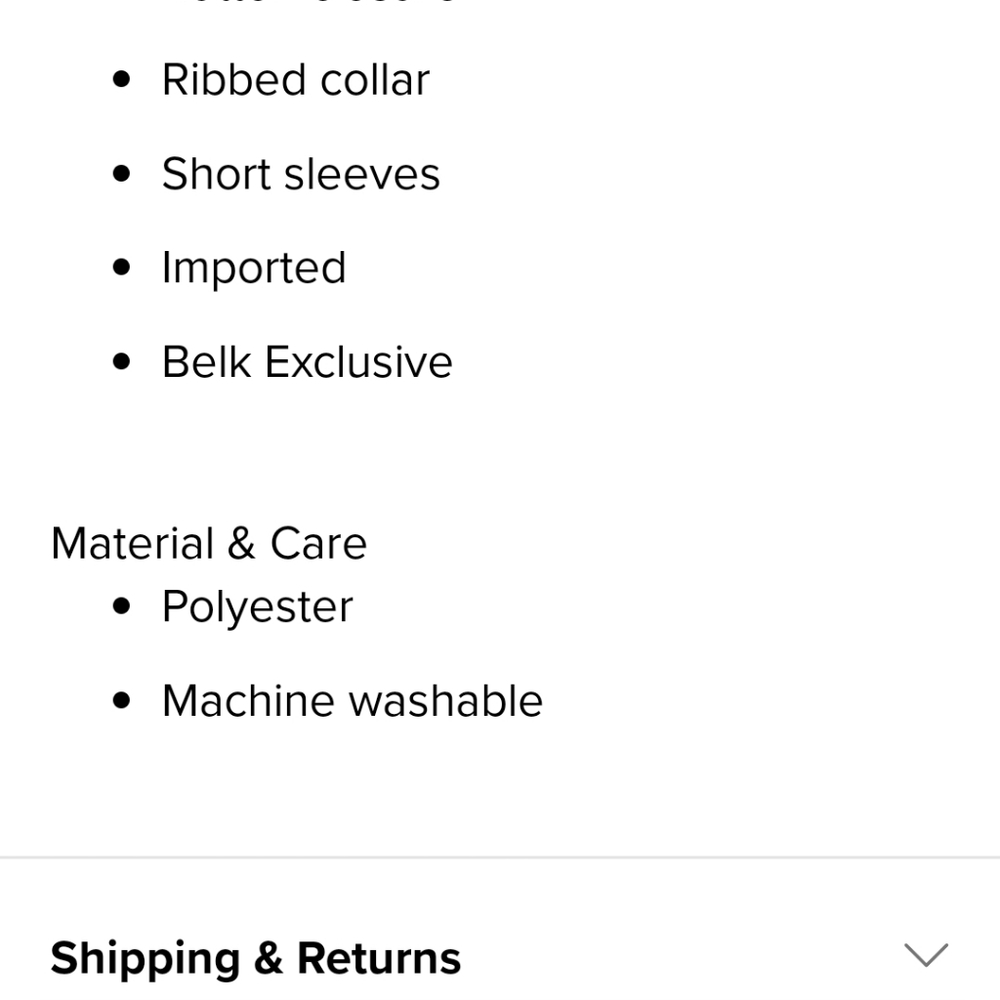Click the word Exclusive in Belk Exclusive
1000x1000 pixels.
358,362
